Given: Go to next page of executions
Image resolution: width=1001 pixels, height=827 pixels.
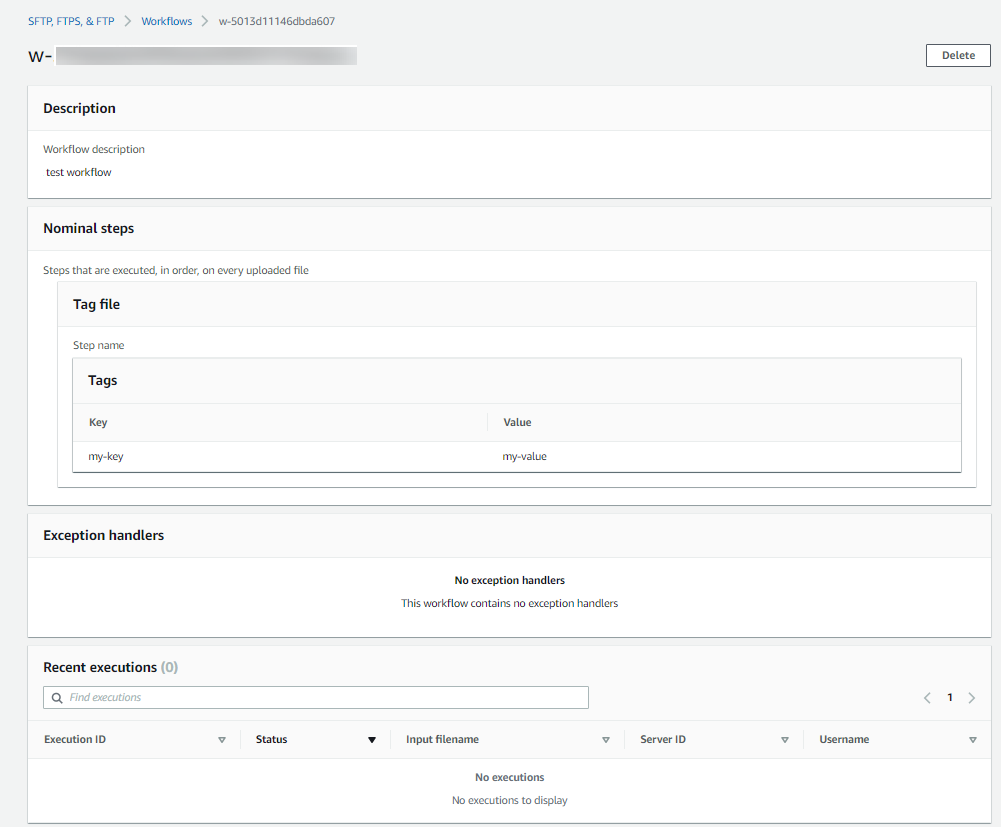Looking at the screenshot, I should 972,698.
